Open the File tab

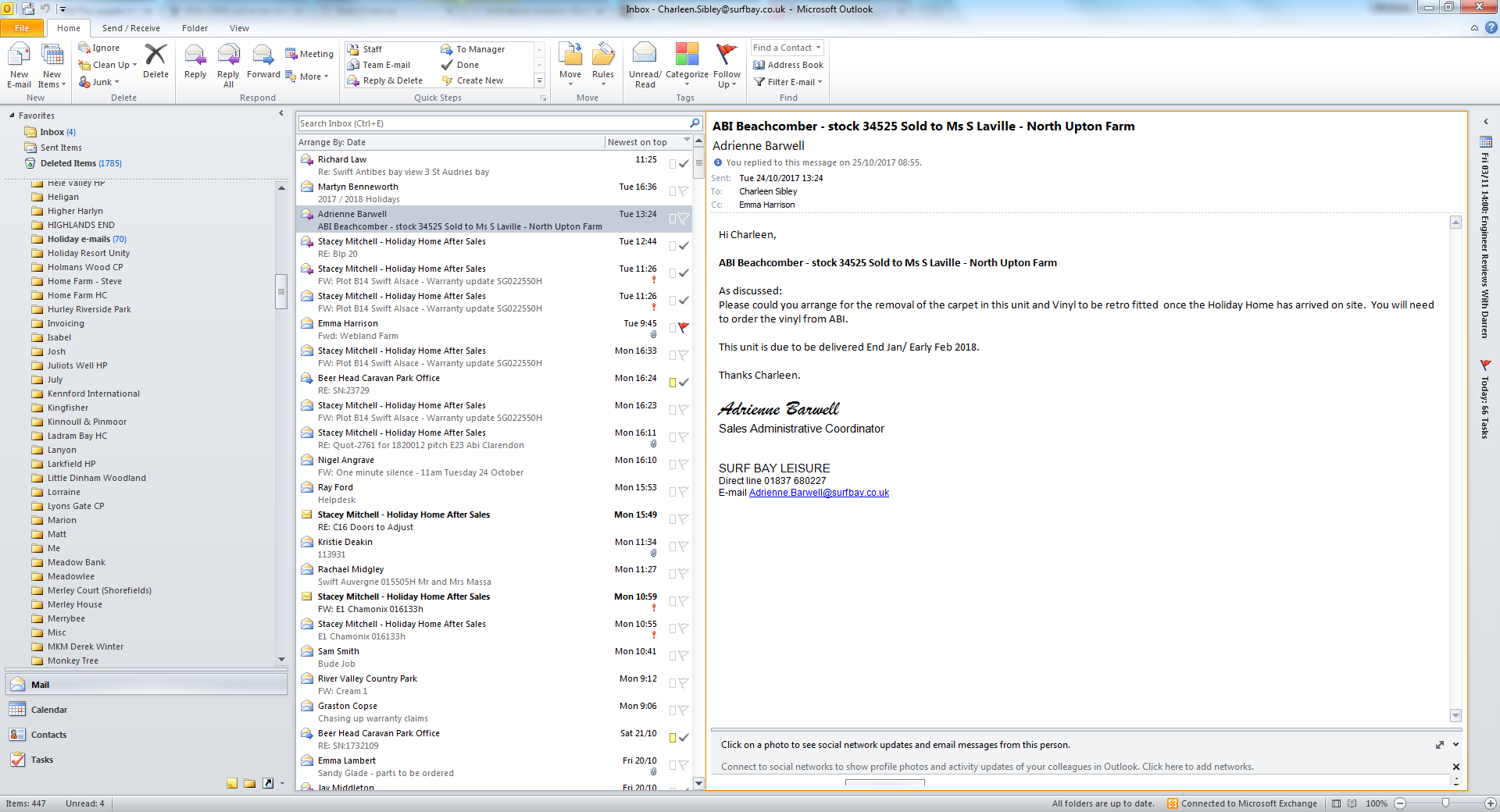coord(22,28)
